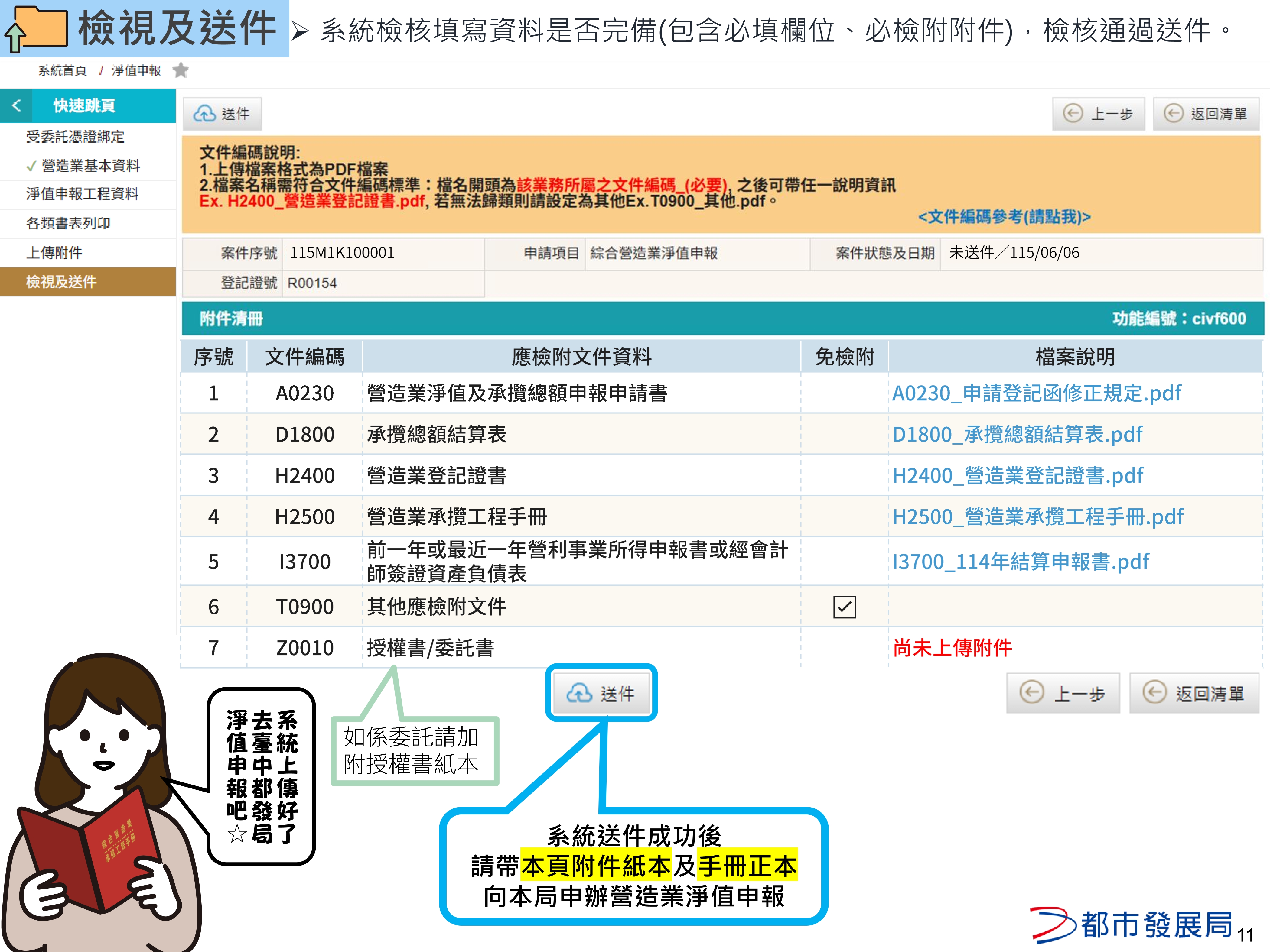Click the top 送件 cloud upload button
The width and height of the screenshot is (1270, 952).
[222, 114]
